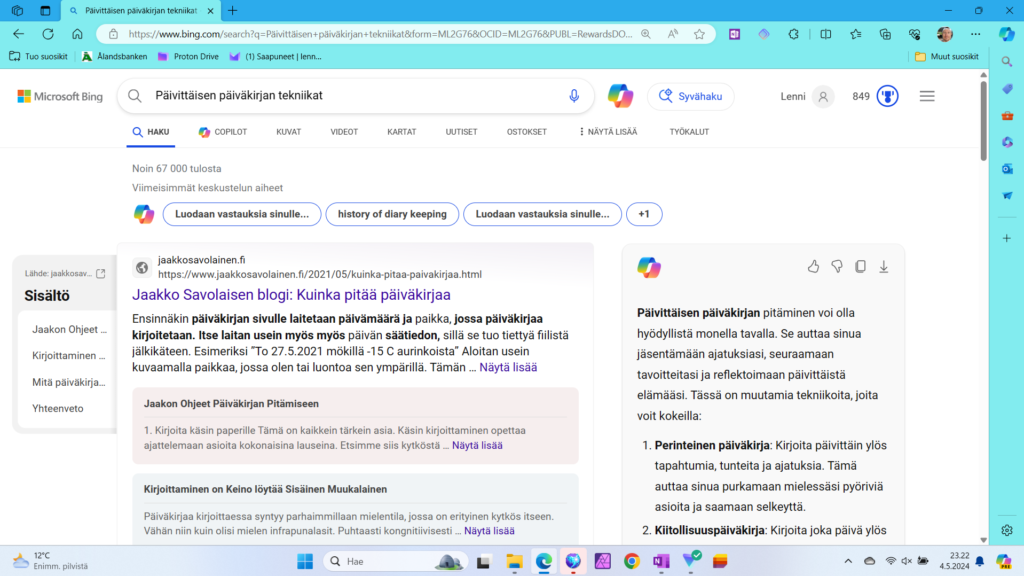Image resolution: width=1024 pixels, height=576 pixels.
Task: Switch to the Videot tab
Action: tap(344, 132)
